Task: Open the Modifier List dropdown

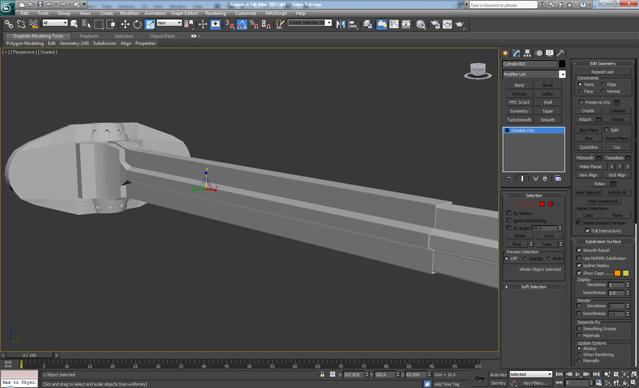Action: (x=562, y=74)
